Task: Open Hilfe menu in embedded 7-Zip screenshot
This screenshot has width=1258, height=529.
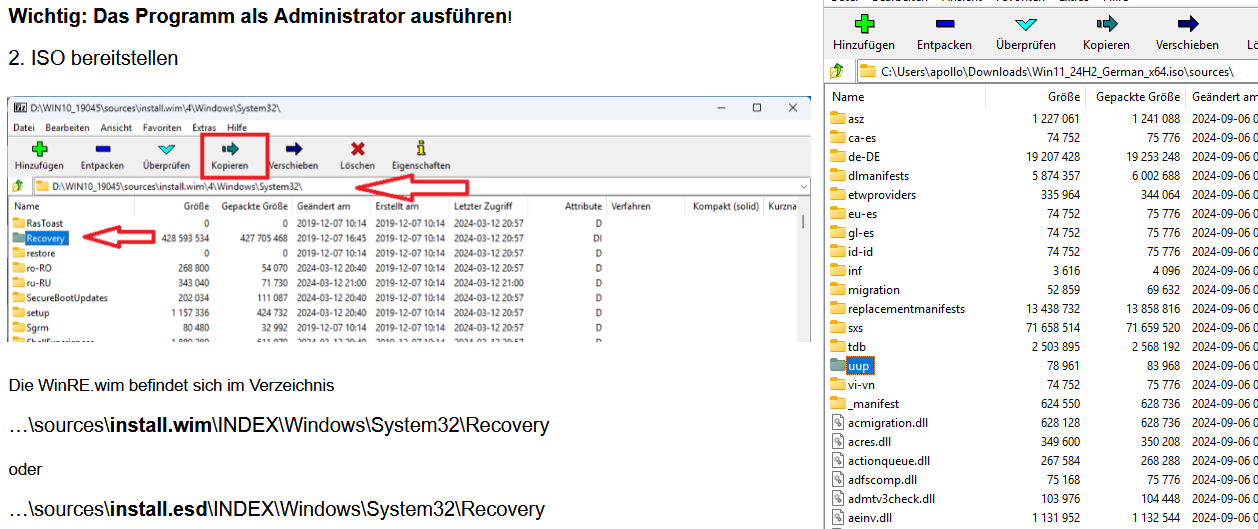Action: 237,128
